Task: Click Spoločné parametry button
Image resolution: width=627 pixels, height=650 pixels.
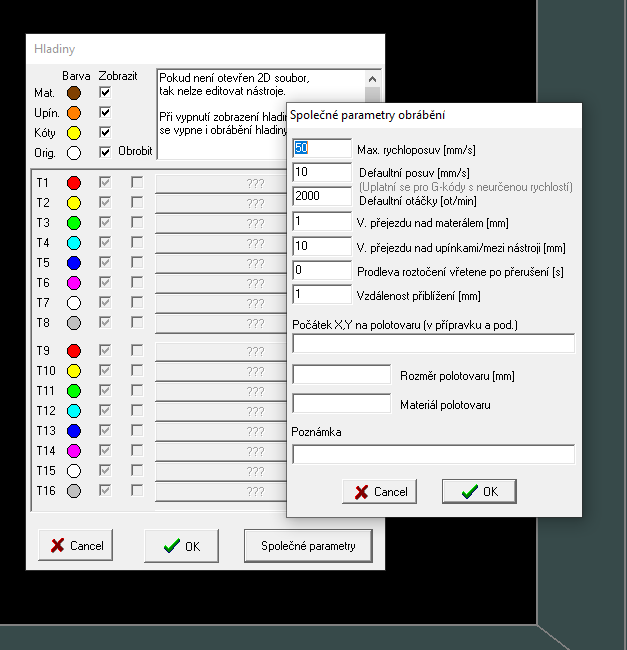Action: [307, 546]
